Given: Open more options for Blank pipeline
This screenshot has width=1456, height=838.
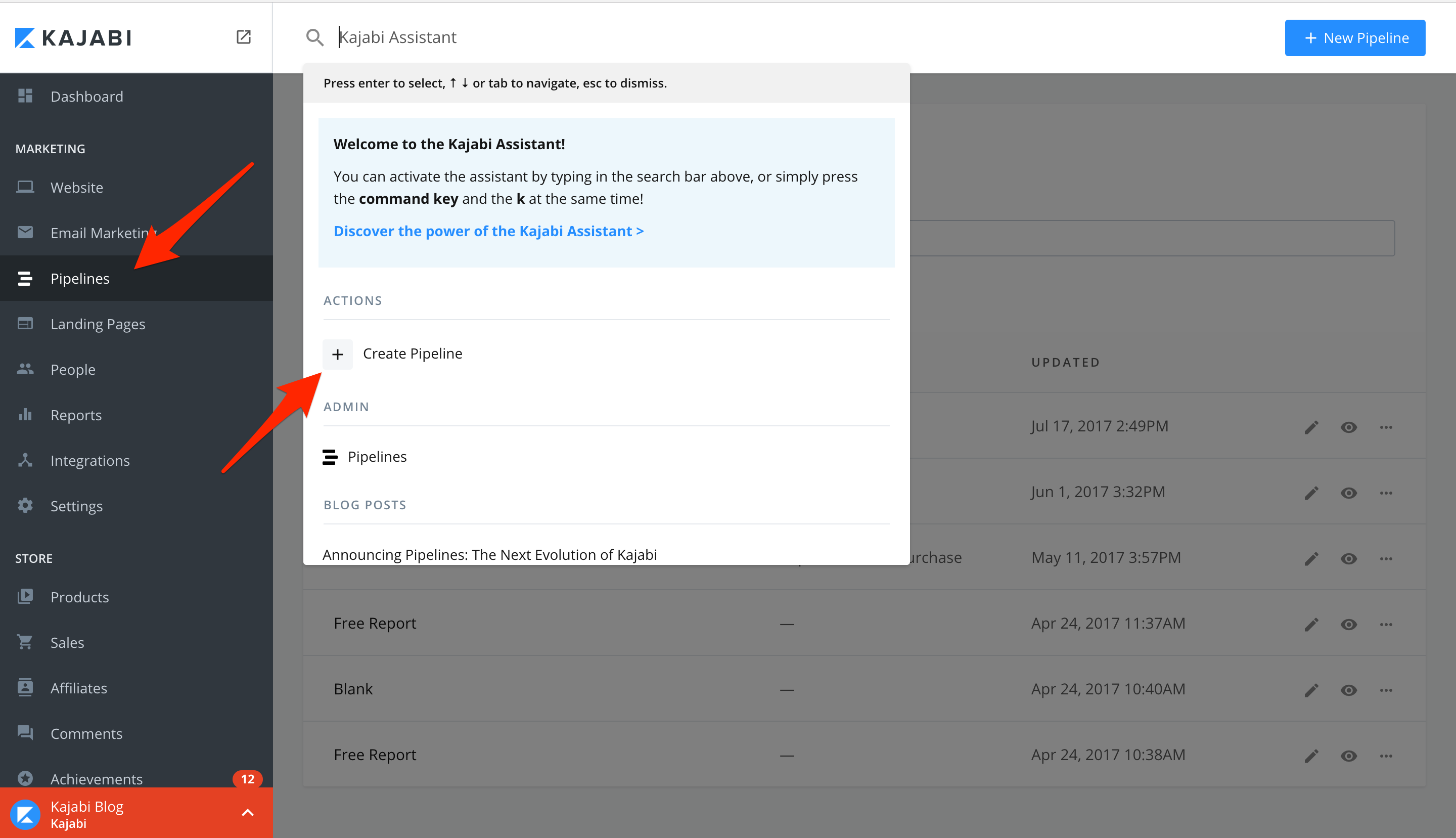Looking at the screenshot, I should pyautogui.click(x=1386, y=689).
